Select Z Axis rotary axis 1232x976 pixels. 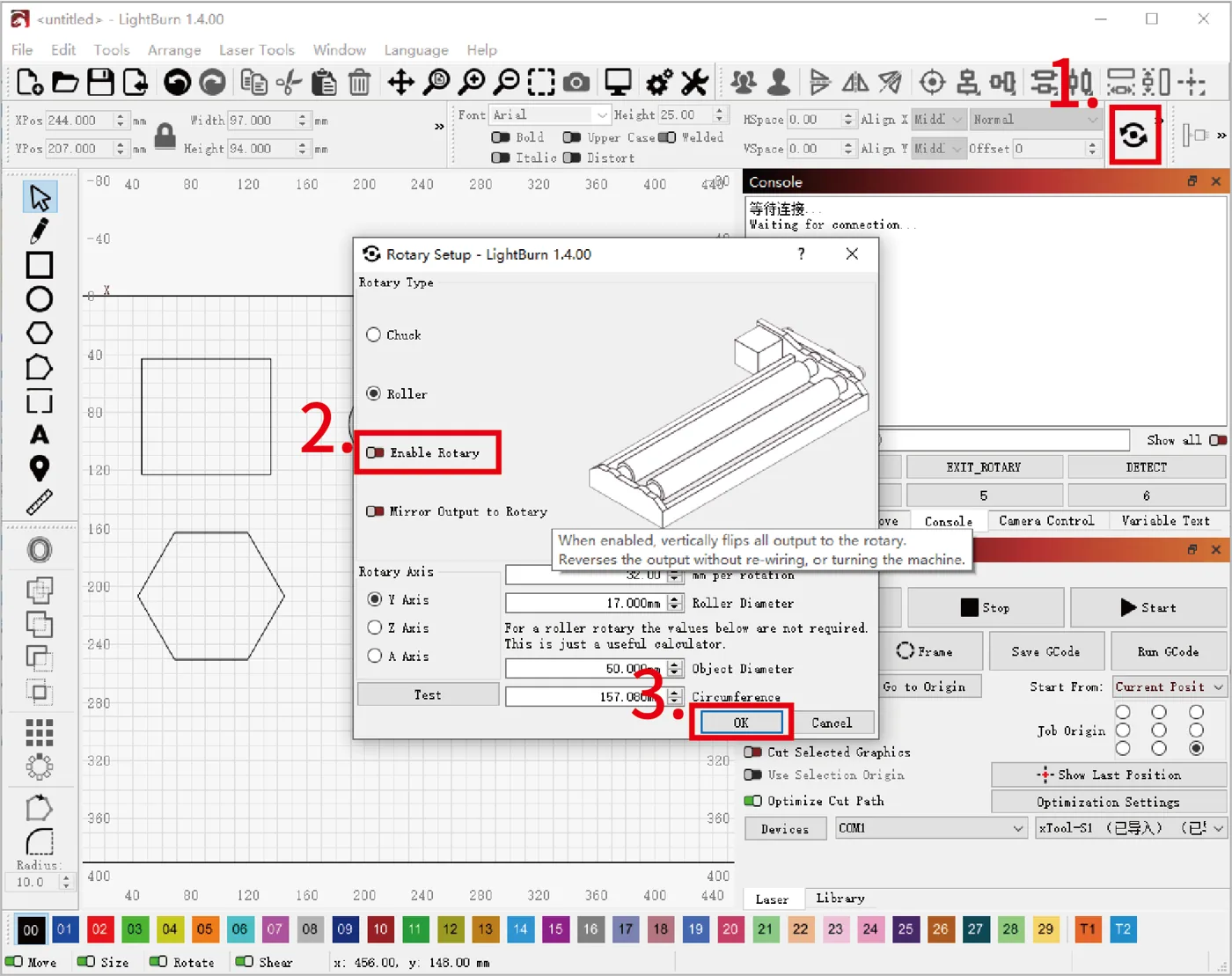(x=374, y=627)
